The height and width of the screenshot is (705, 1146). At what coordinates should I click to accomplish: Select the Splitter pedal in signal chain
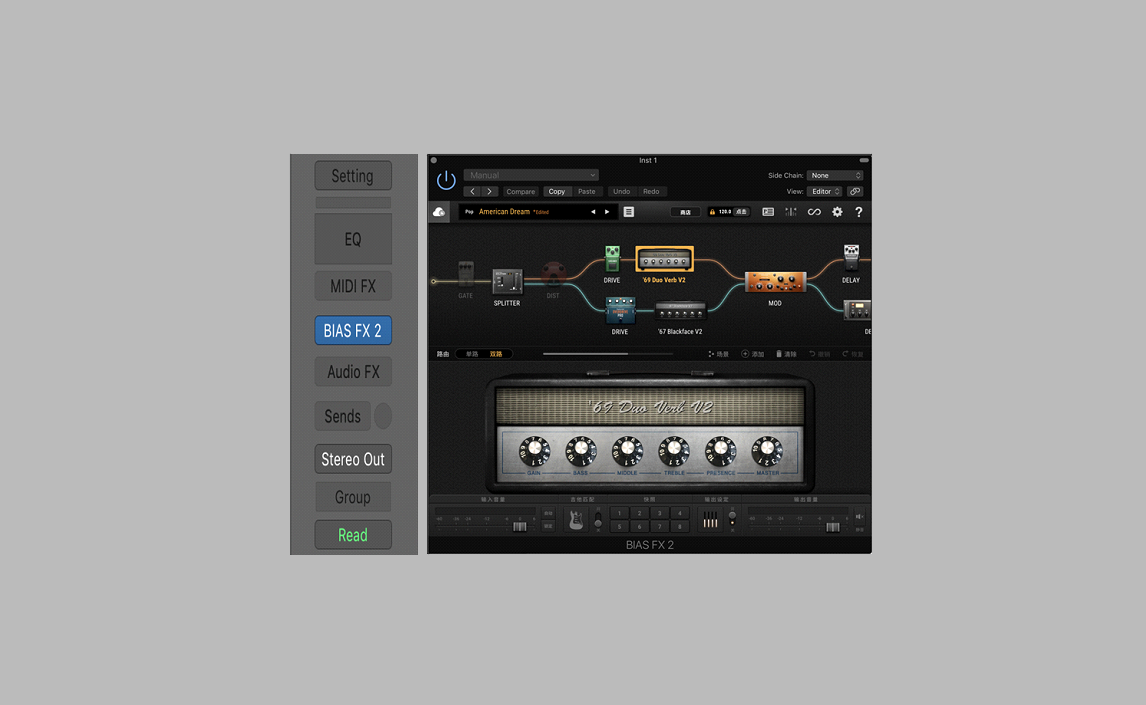(x=507, y=281)
